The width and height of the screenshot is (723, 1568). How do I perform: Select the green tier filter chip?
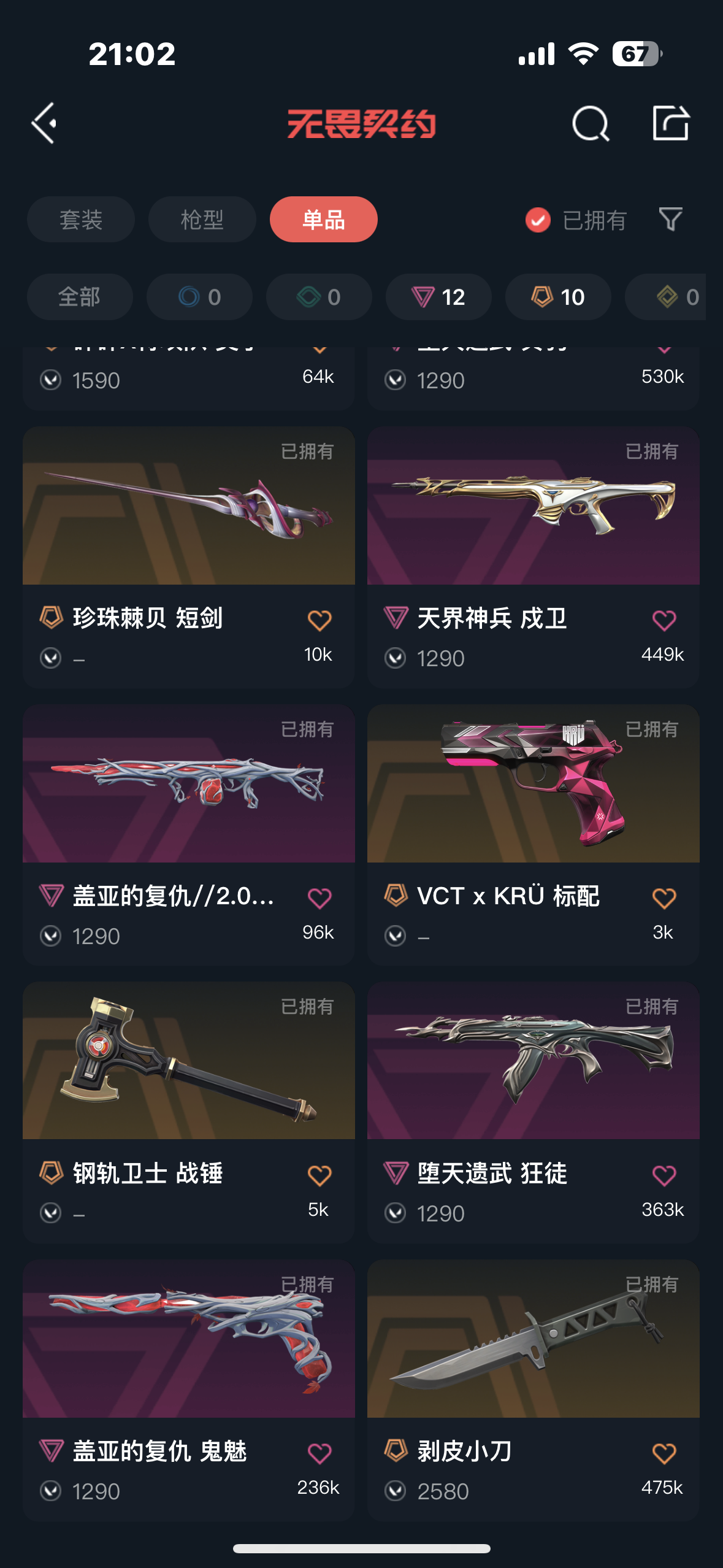click(x=319, y=297)
